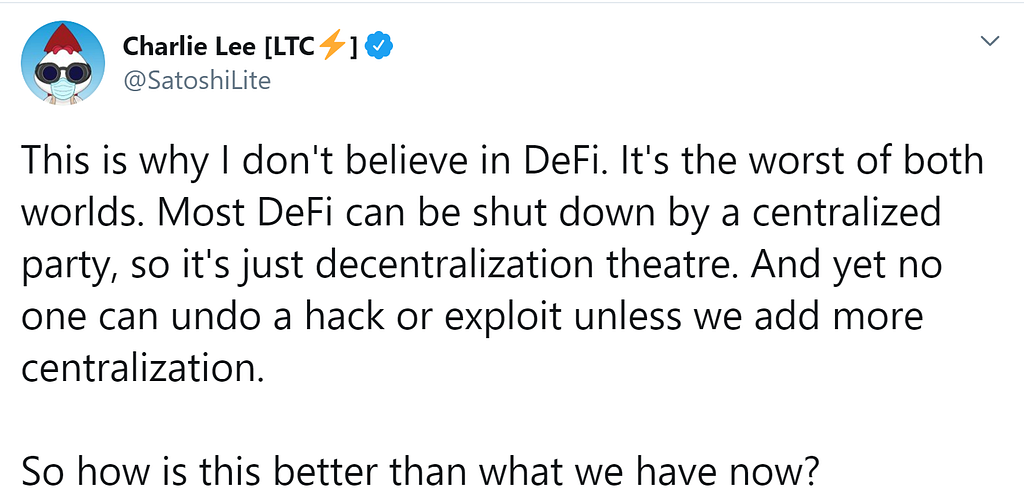Click the "[LTC" bracket text in name

[287, 47]
